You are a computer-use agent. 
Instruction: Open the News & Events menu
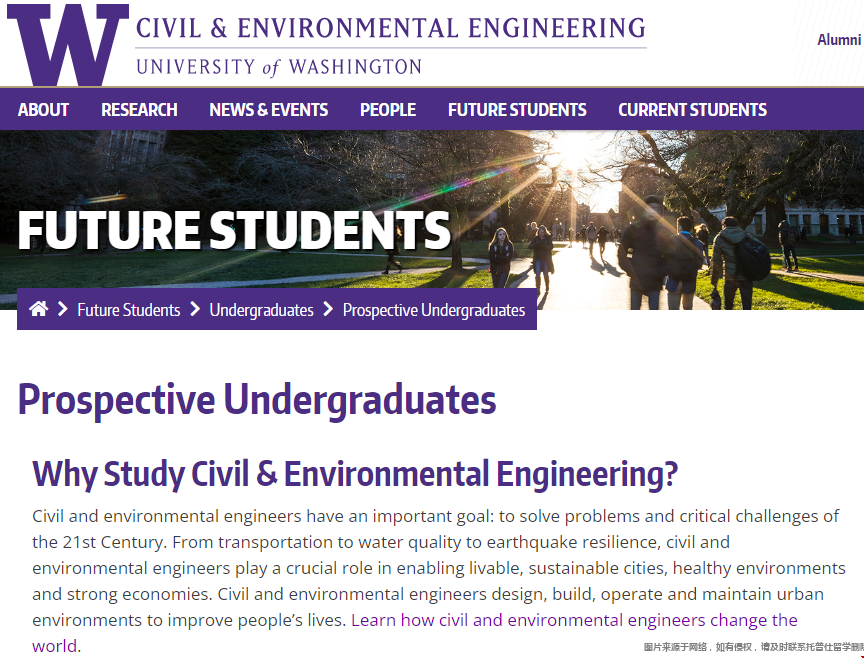(269, 110)
